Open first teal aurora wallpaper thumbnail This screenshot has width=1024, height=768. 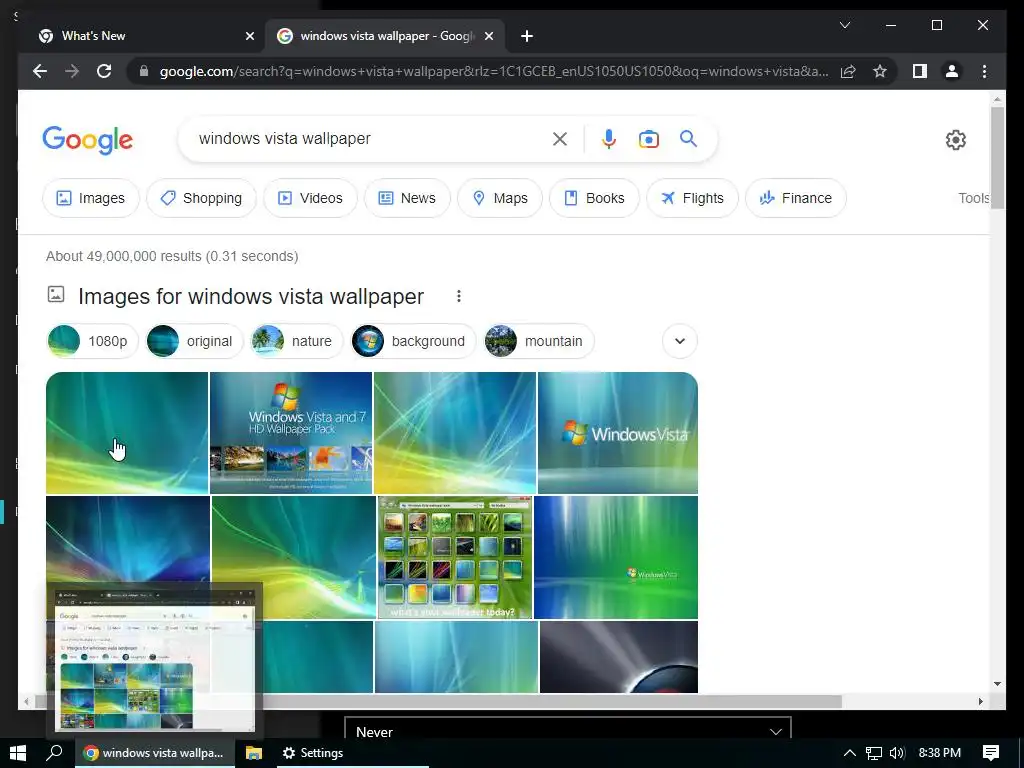tap(127, 432)
